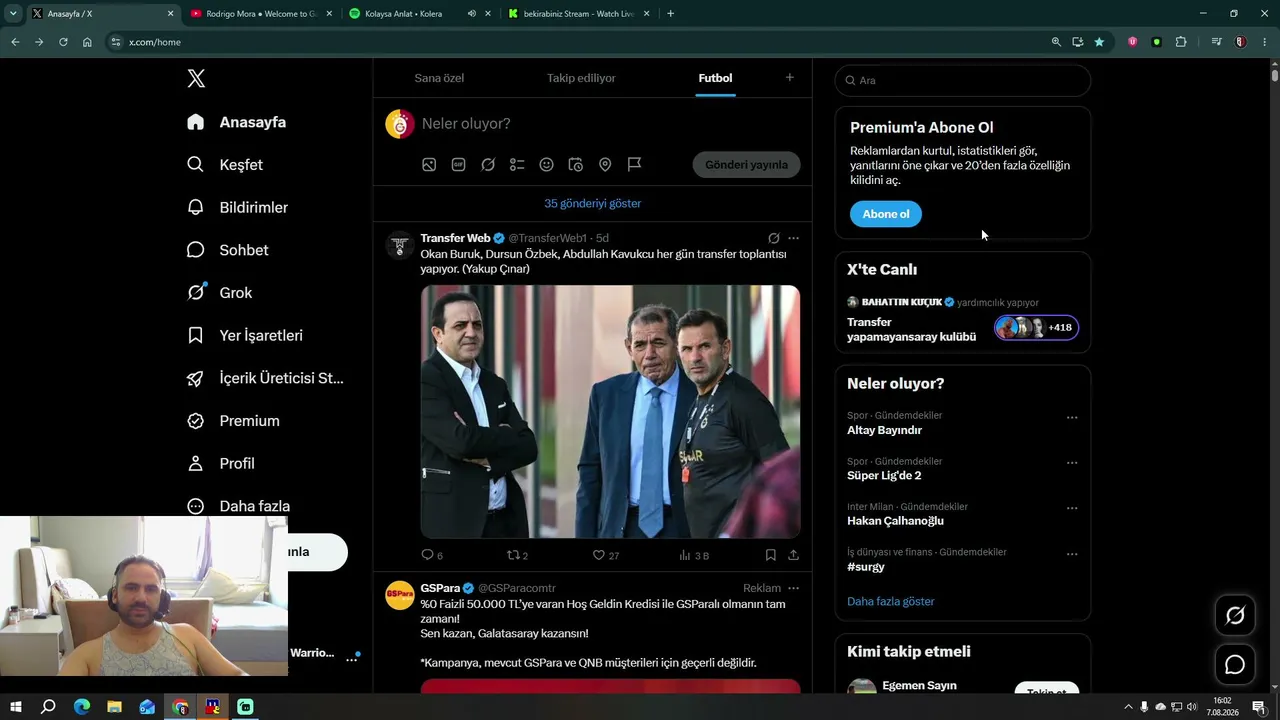Open Sohbet chat from the sidebar
The image size is (1280, 720).
[227, 250]
